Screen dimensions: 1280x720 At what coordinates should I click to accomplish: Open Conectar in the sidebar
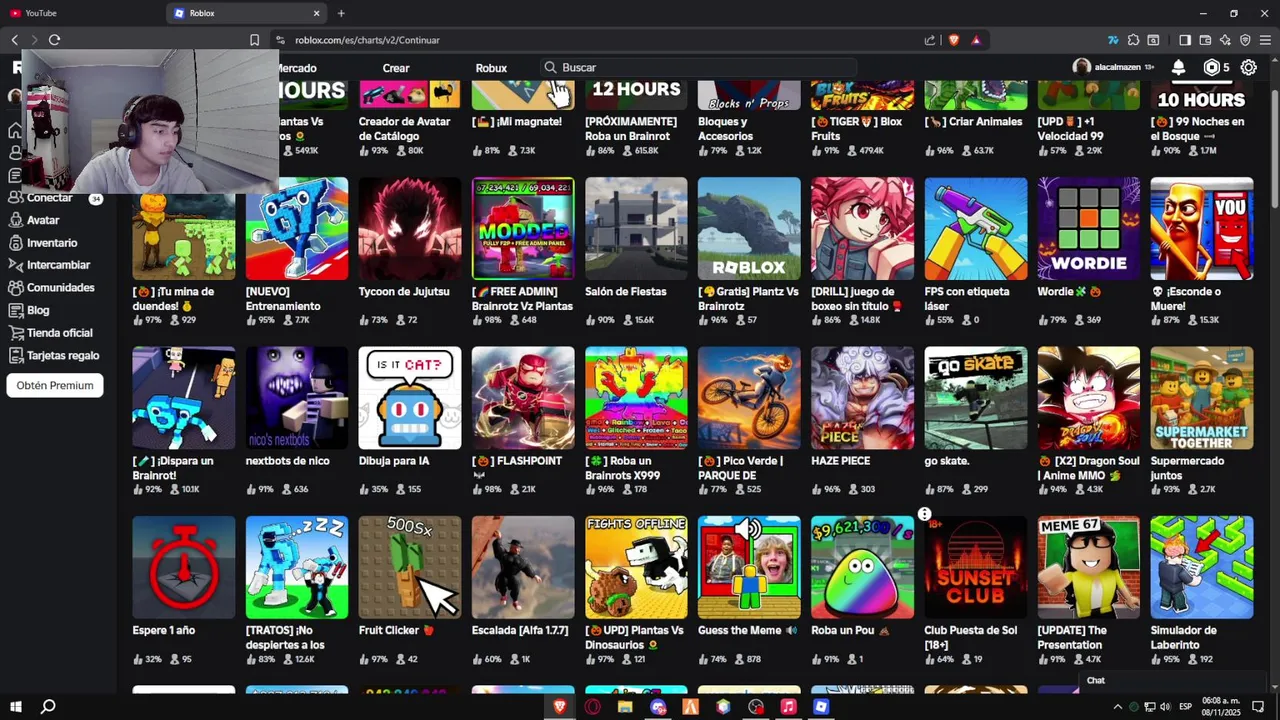click(x=50, y=198)
